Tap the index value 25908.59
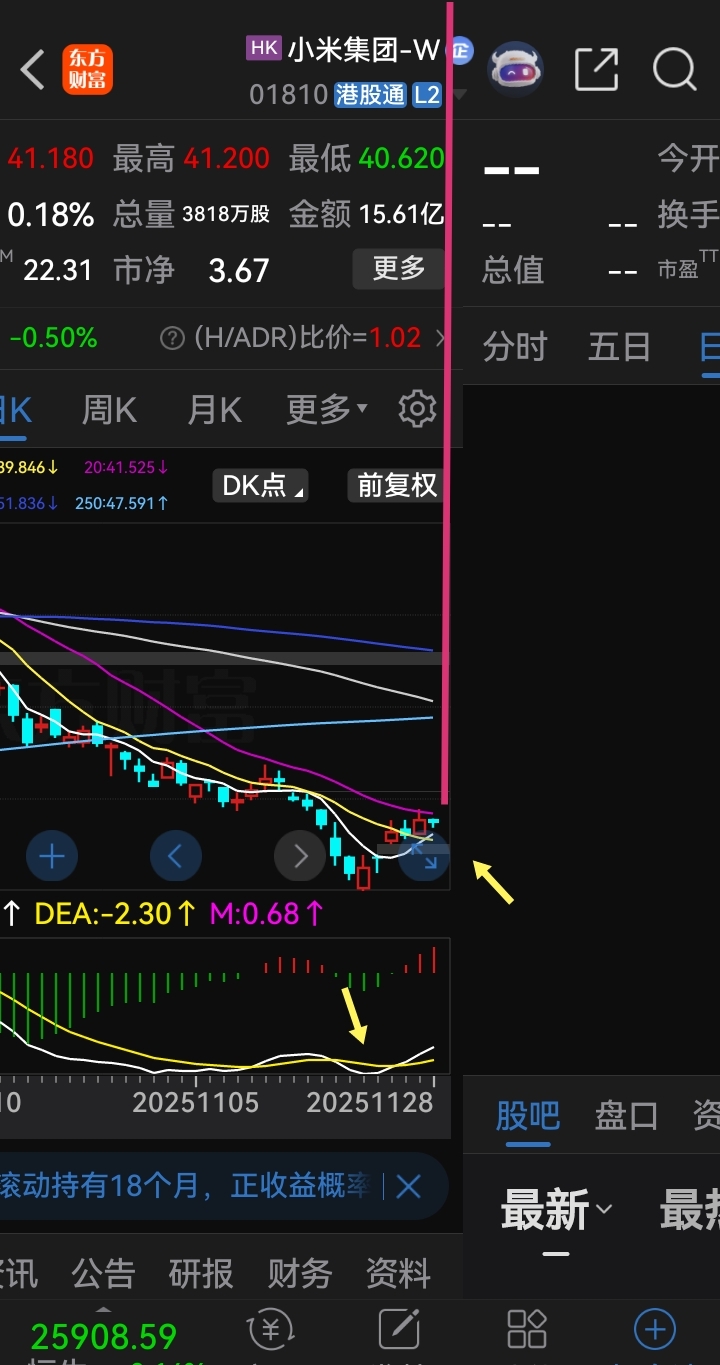 pyautogui.click(x=104, y=1336)
